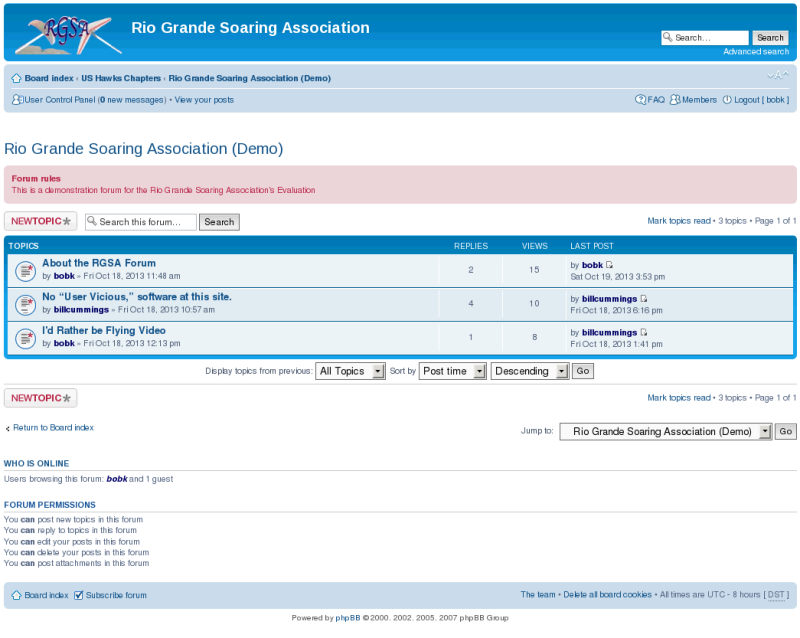Click the Board index home icon in breadcrumb
Viewport: 800px width, 638px height.
pos(16,78)
